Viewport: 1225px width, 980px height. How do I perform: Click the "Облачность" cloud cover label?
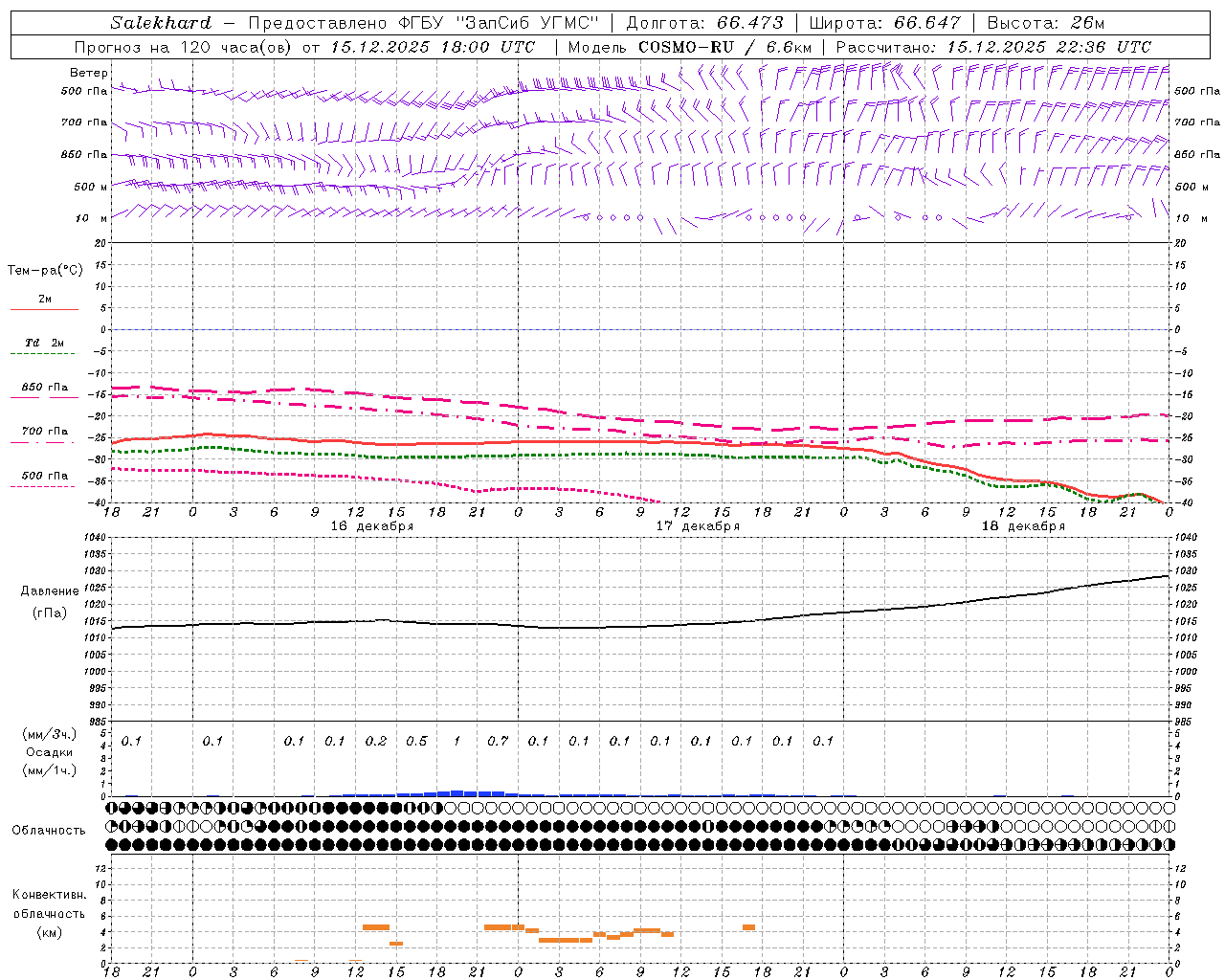[x=49, y=831]
